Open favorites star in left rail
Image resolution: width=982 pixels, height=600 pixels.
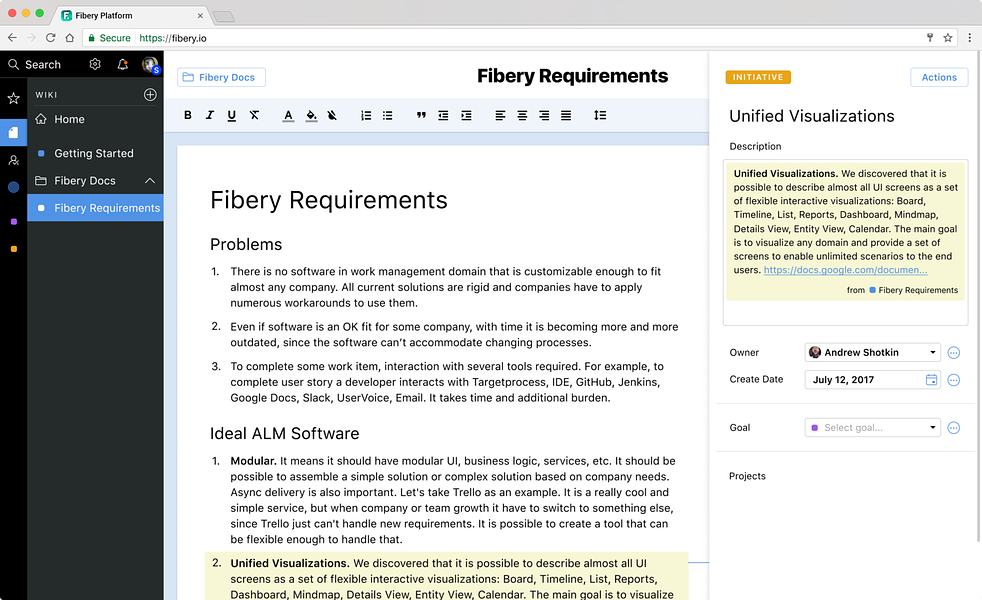coord(13,98)
